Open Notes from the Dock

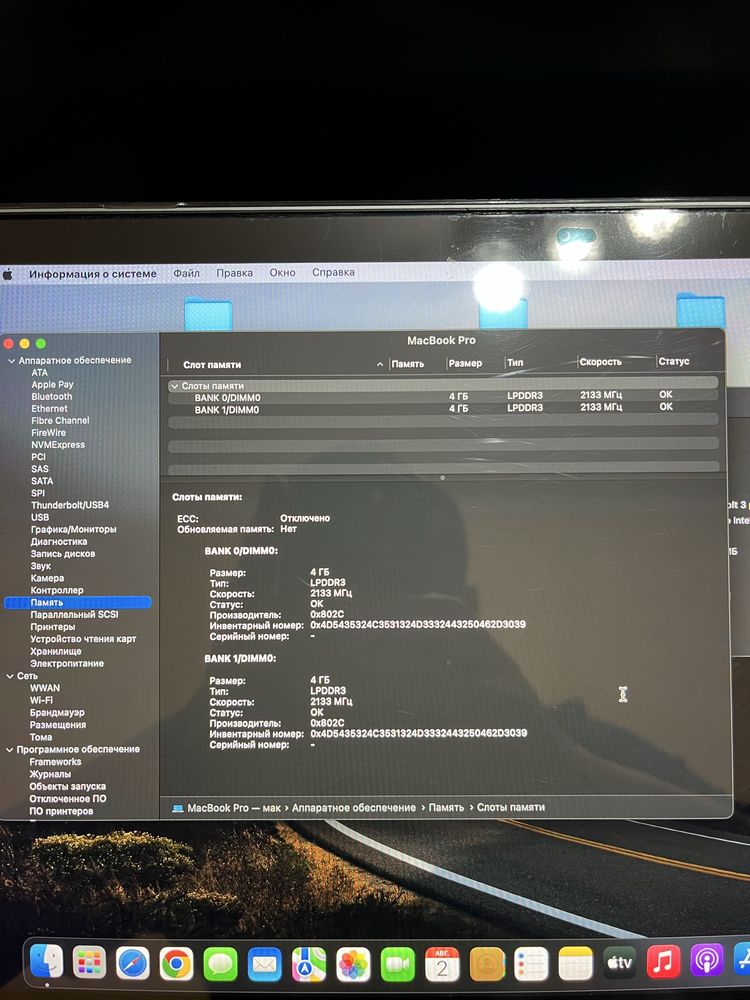(x=575, y=962)
